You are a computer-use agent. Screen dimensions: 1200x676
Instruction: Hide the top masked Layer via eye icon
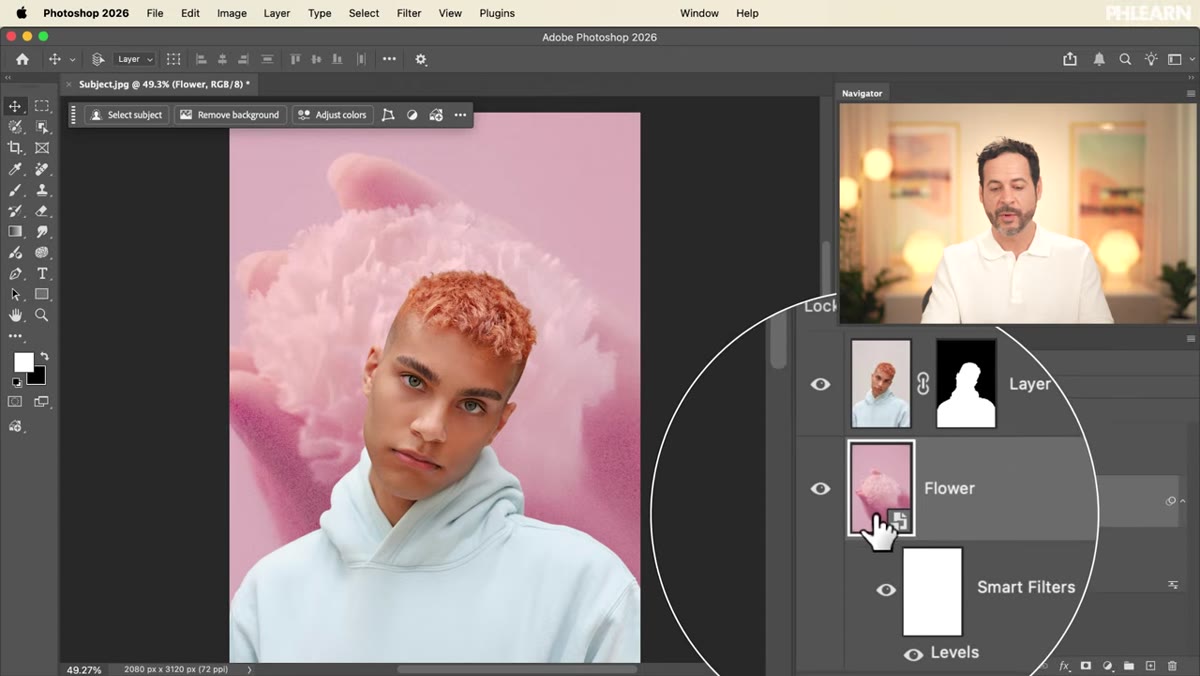(820, 384)
